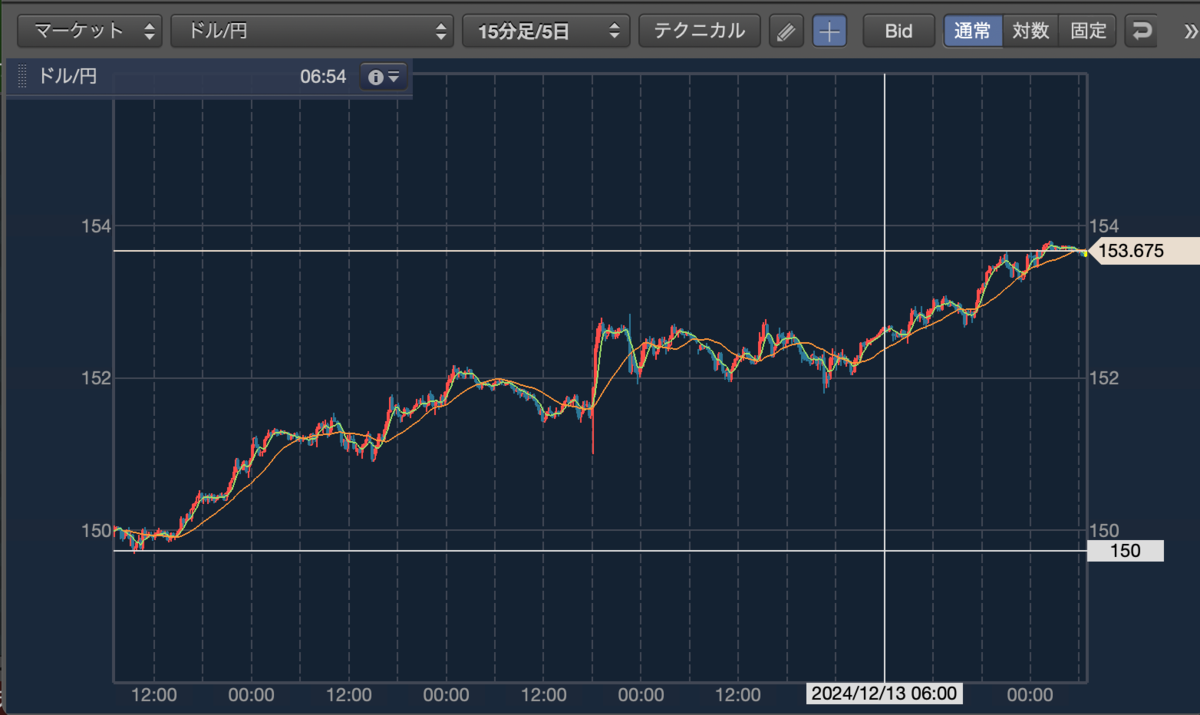Click the undo return-arrow icon
Image resolution: width=1200 pixels, height=715 pixels.
tap(1140, 31)
